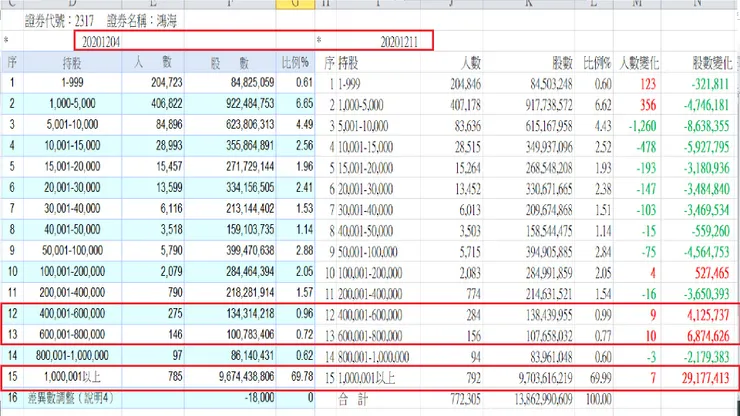Click the 6.65 percentage cell
The image size is (740, 416).
click(x=304, y=103)
